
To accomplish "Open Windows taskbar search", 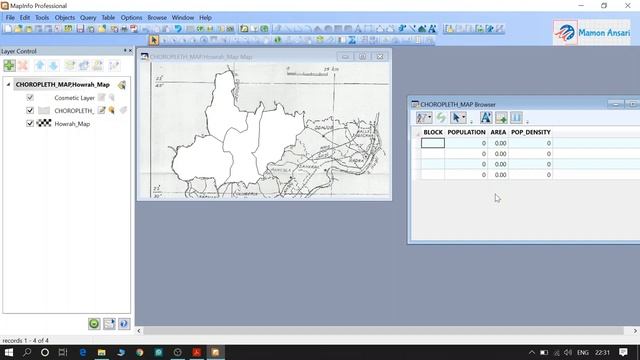I will [x=27, y=352].
